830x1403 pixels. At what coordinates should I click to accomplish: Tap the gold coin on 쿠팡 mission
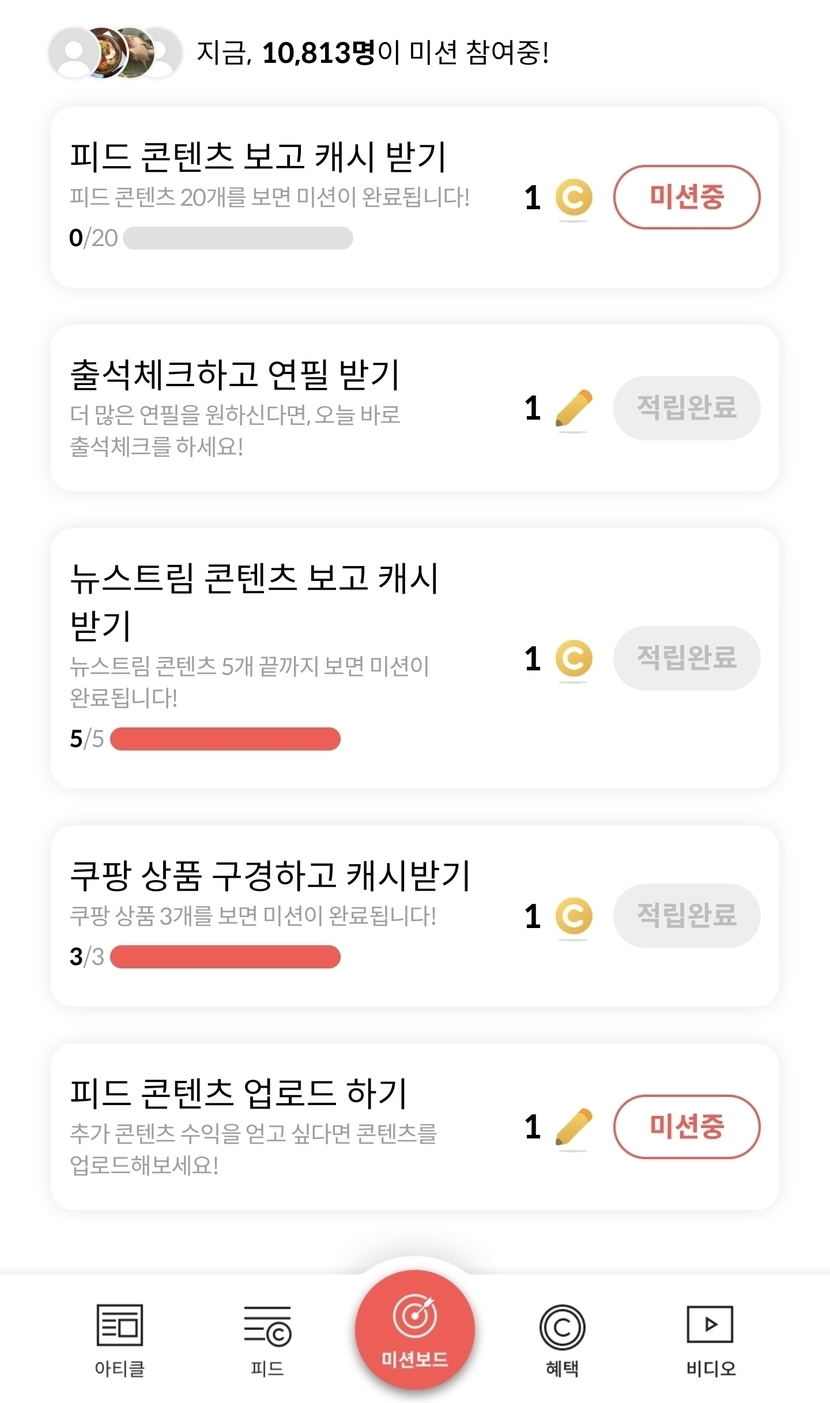573,917
